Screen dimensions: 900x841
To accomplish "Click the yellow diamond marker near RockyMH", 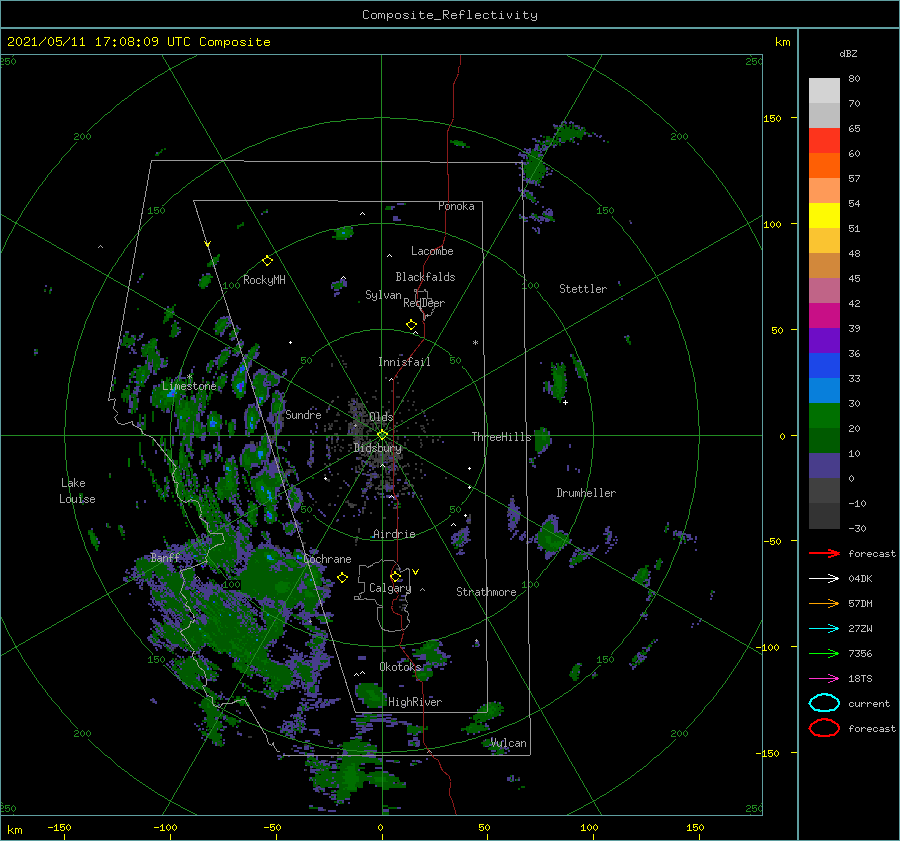I will click(x=267, y=261).
